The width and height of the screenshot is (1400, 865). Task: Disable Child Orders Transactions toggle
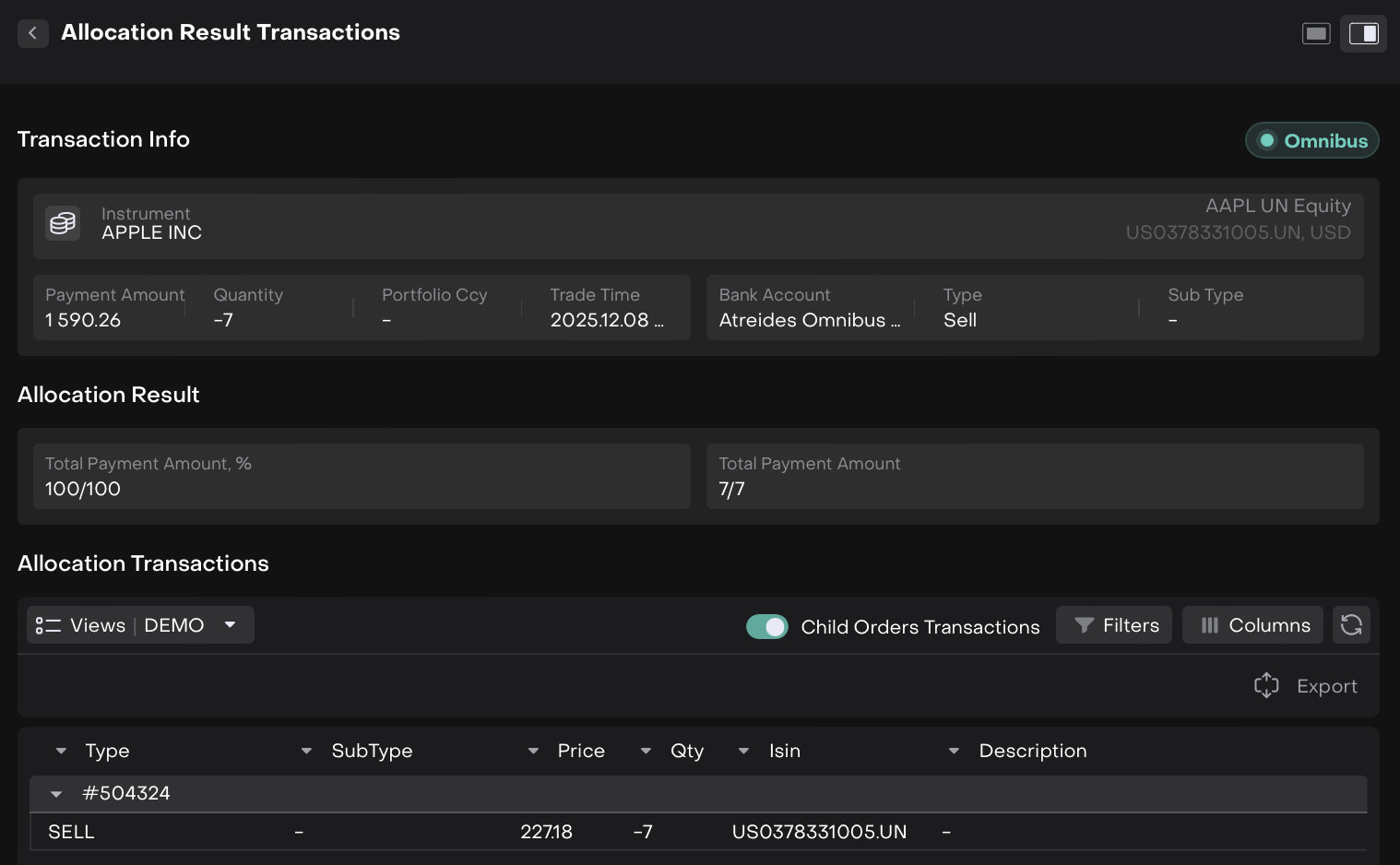(766, 627)
